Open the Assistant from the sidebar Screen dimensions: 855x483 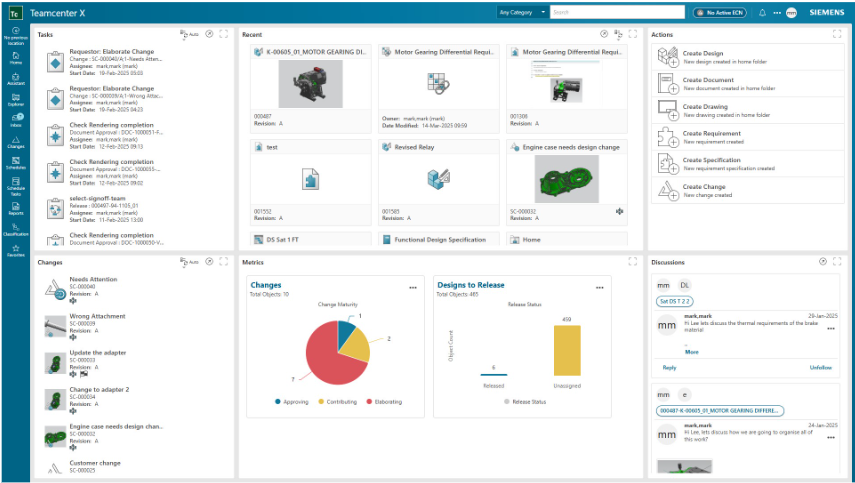pyautogui.click(x=15, y=78)
